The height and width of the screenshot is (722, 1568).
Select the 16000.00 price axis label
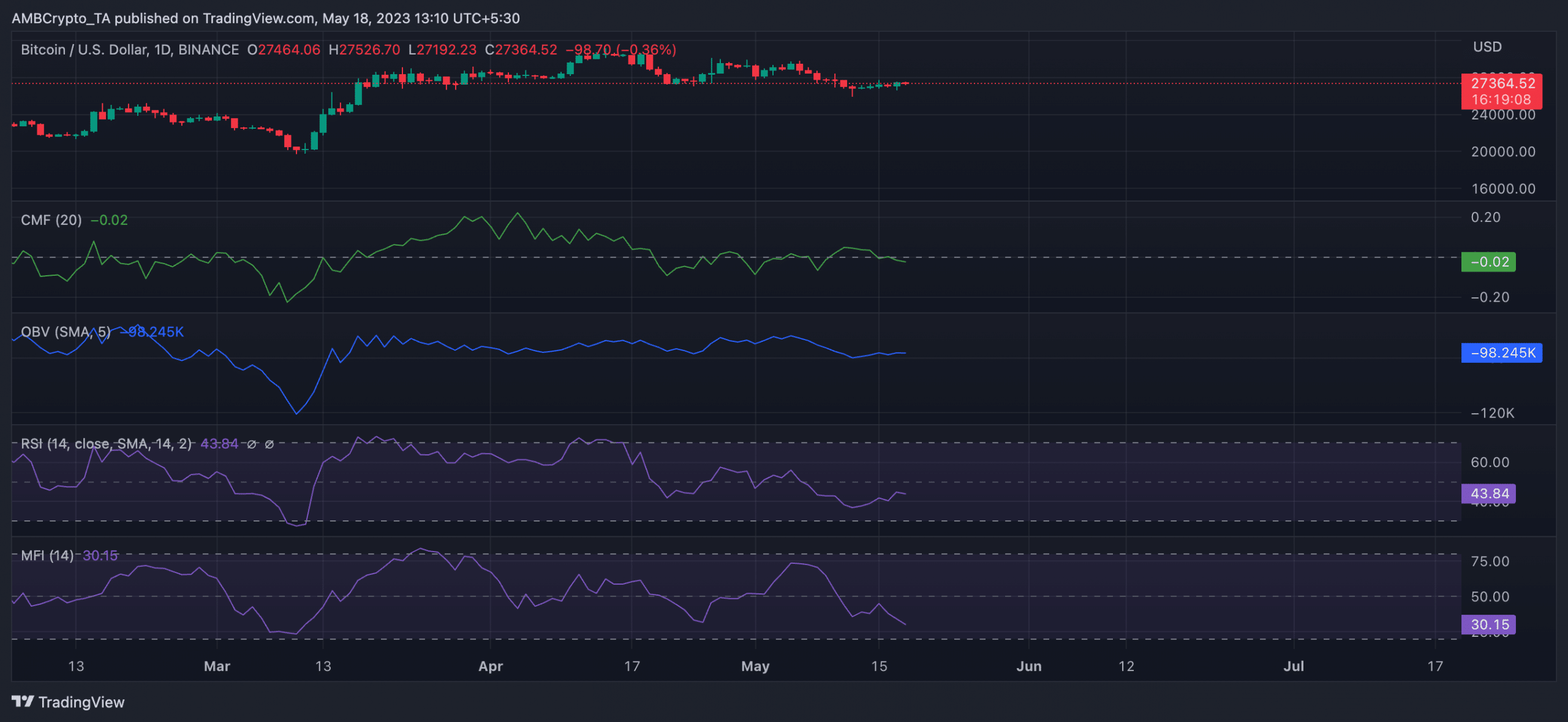click(x=1503, y=189)
